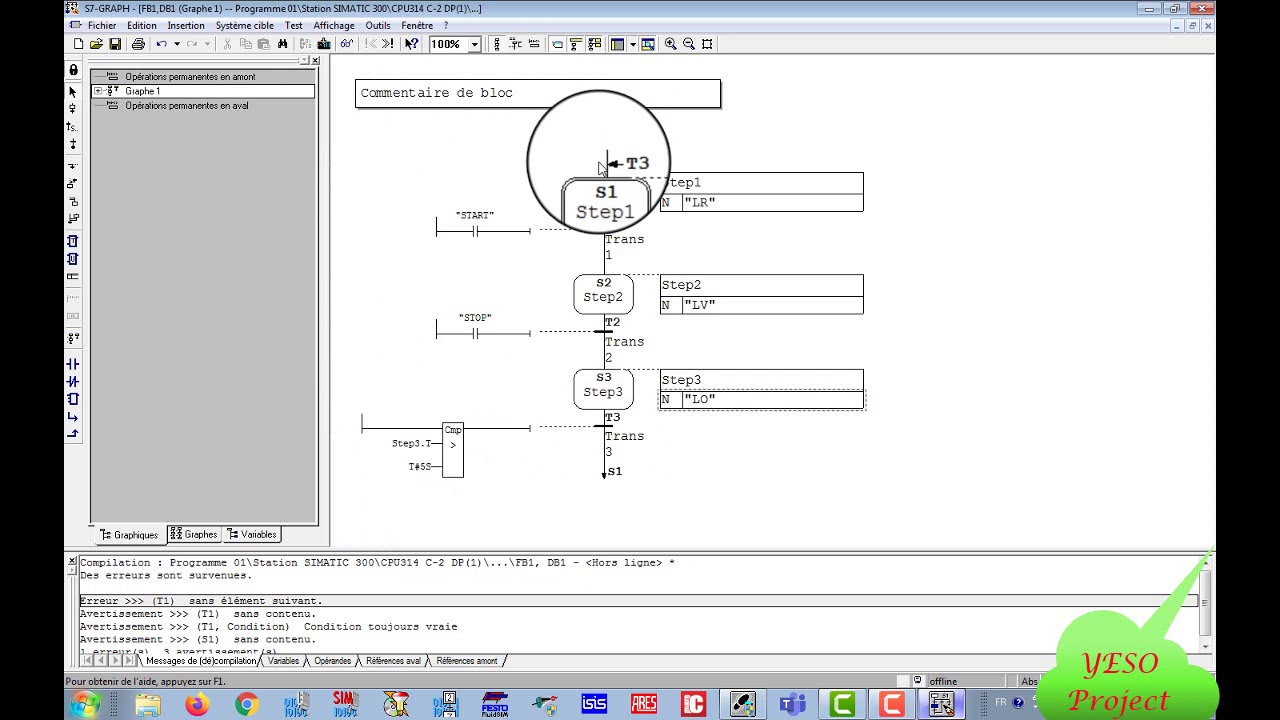
Task: Click the binoculars Find icon
Action: [x=283, y=44]
